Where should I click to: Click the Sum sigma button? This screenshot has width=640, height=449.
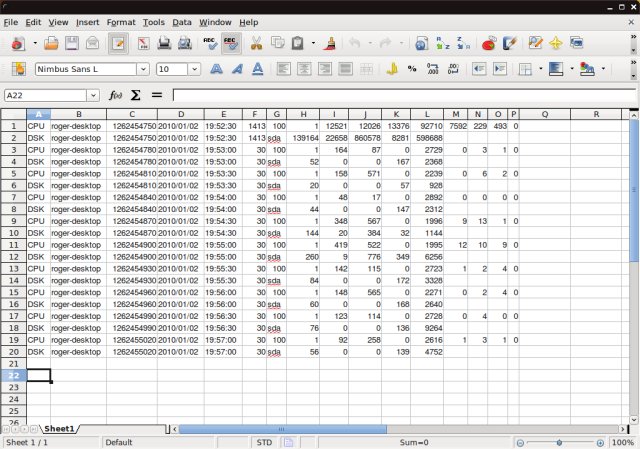pyautogui.click(x=136, y=96)
